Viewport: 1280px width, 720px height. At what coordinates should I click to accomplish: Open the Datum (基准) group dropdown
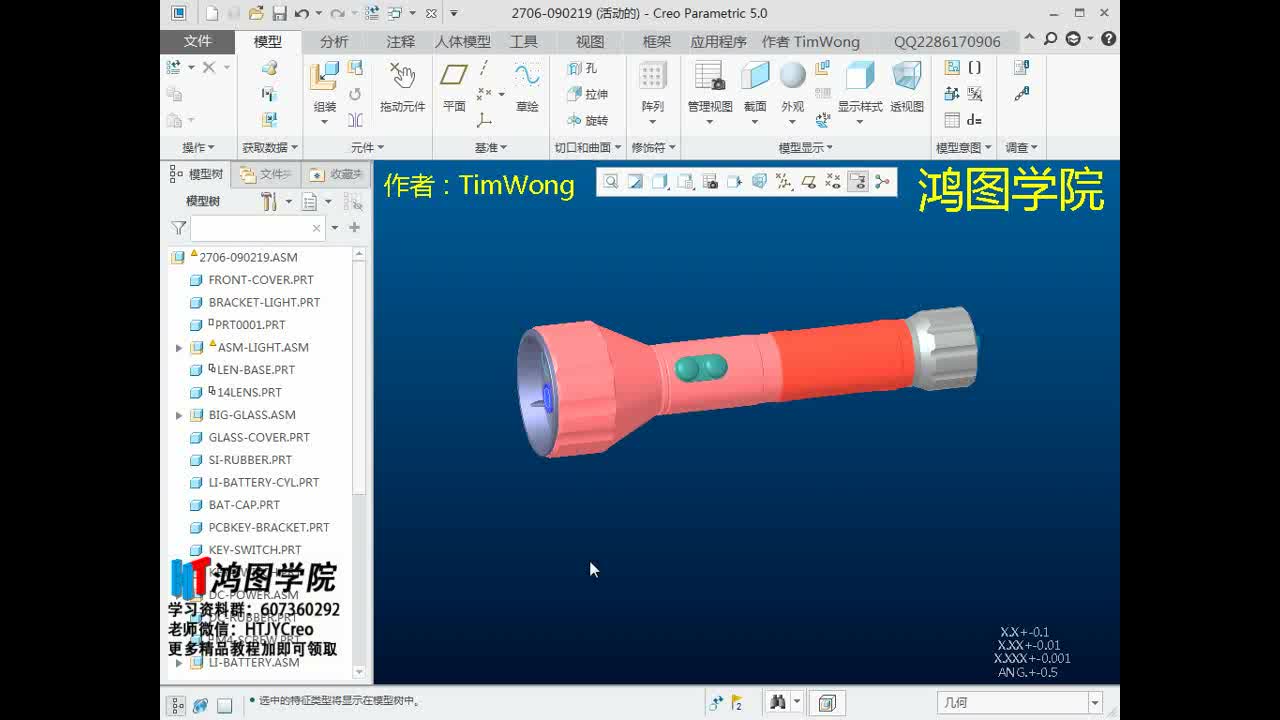pyautogui.click(x=490, y=147)
